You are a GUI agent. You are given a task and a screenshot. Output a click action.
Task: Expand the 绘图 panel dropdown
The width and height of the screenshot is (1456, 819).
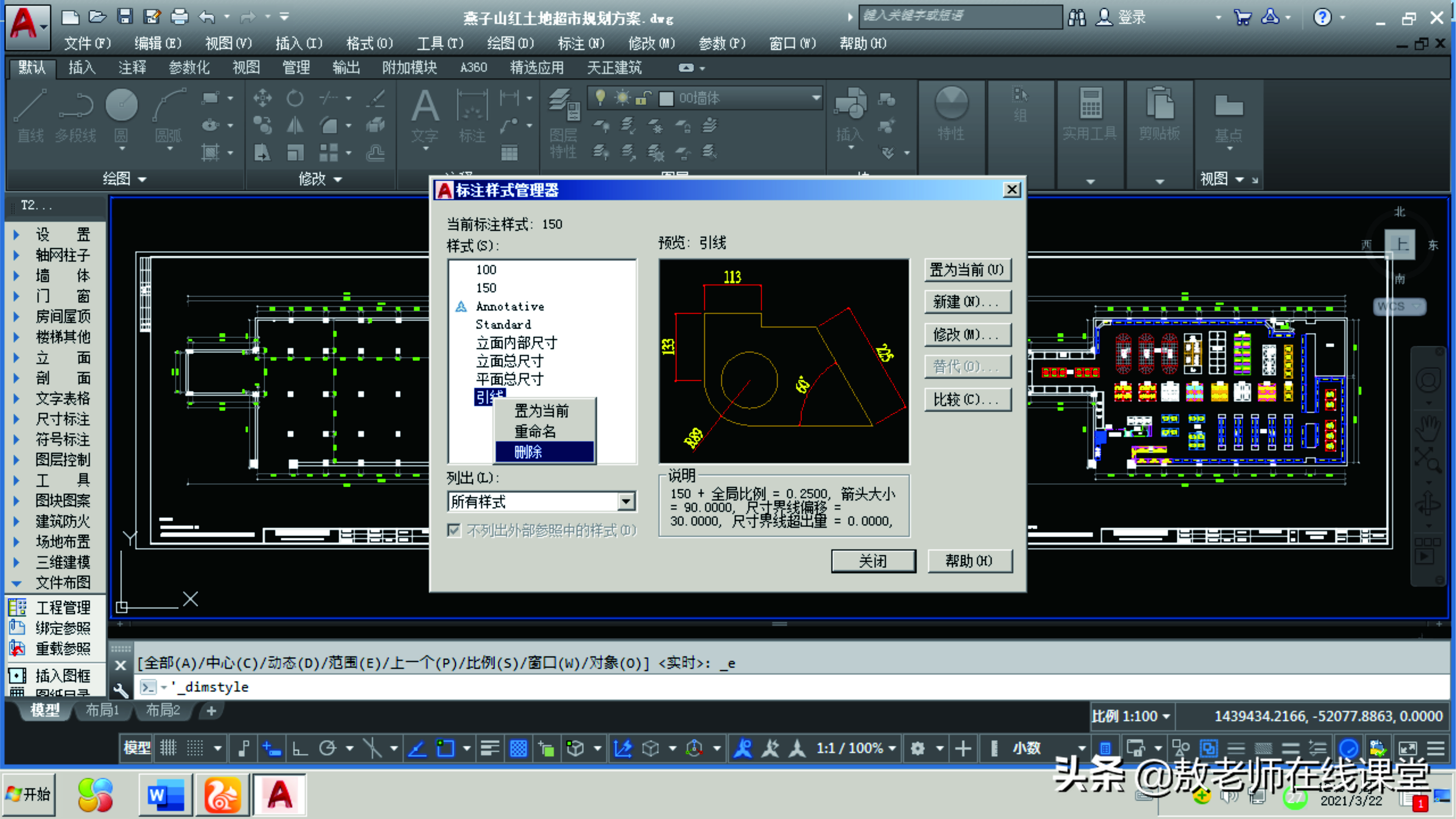125,179
